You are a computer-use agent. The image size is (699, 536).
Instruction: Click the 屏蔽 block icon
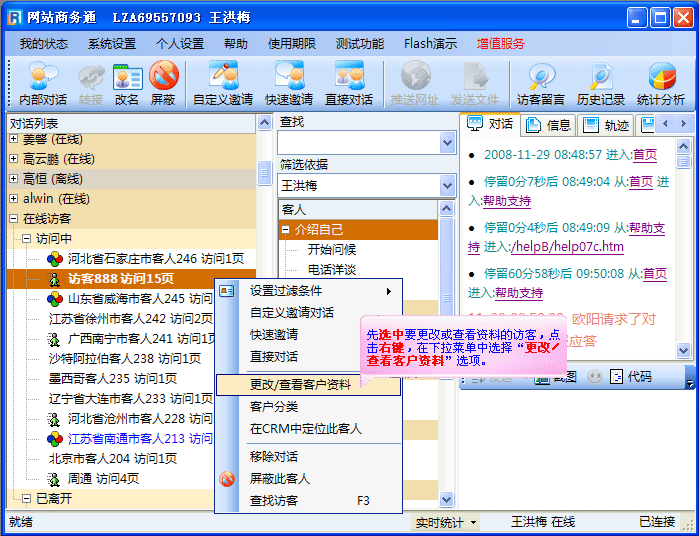(163, 78)
